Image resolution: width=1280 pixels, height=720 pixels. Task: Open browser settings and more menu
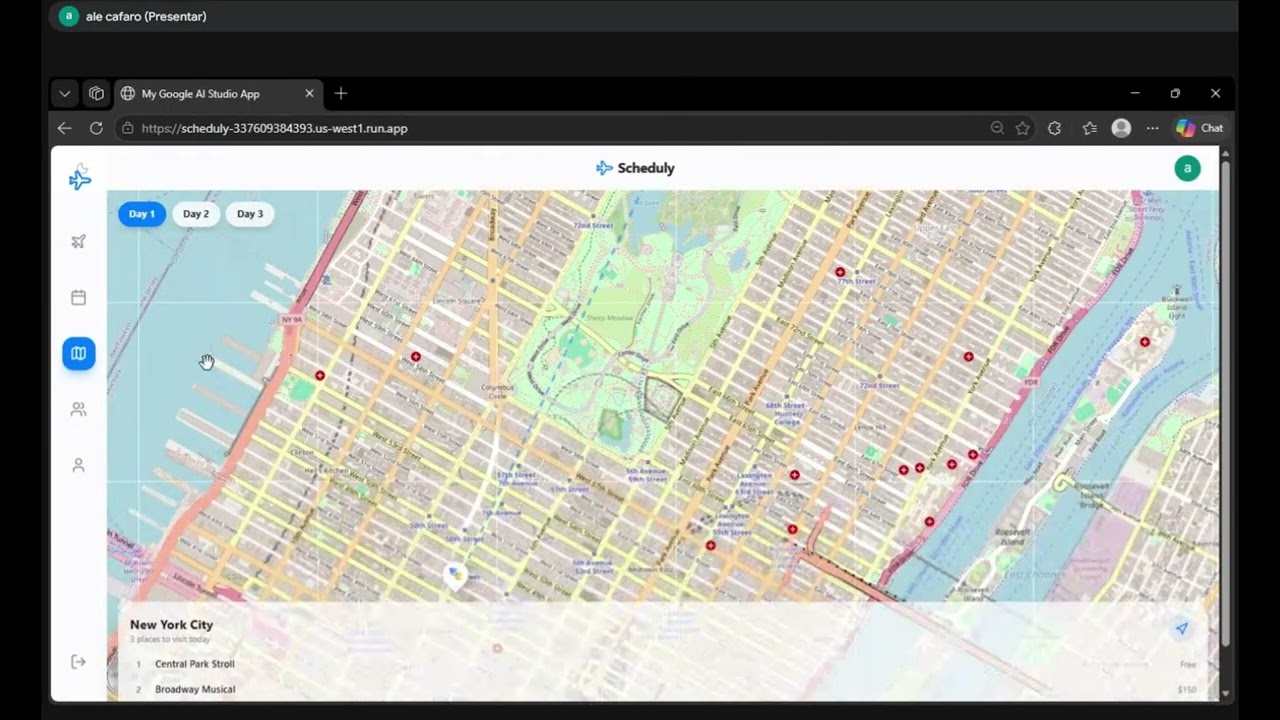point(1153,128)
